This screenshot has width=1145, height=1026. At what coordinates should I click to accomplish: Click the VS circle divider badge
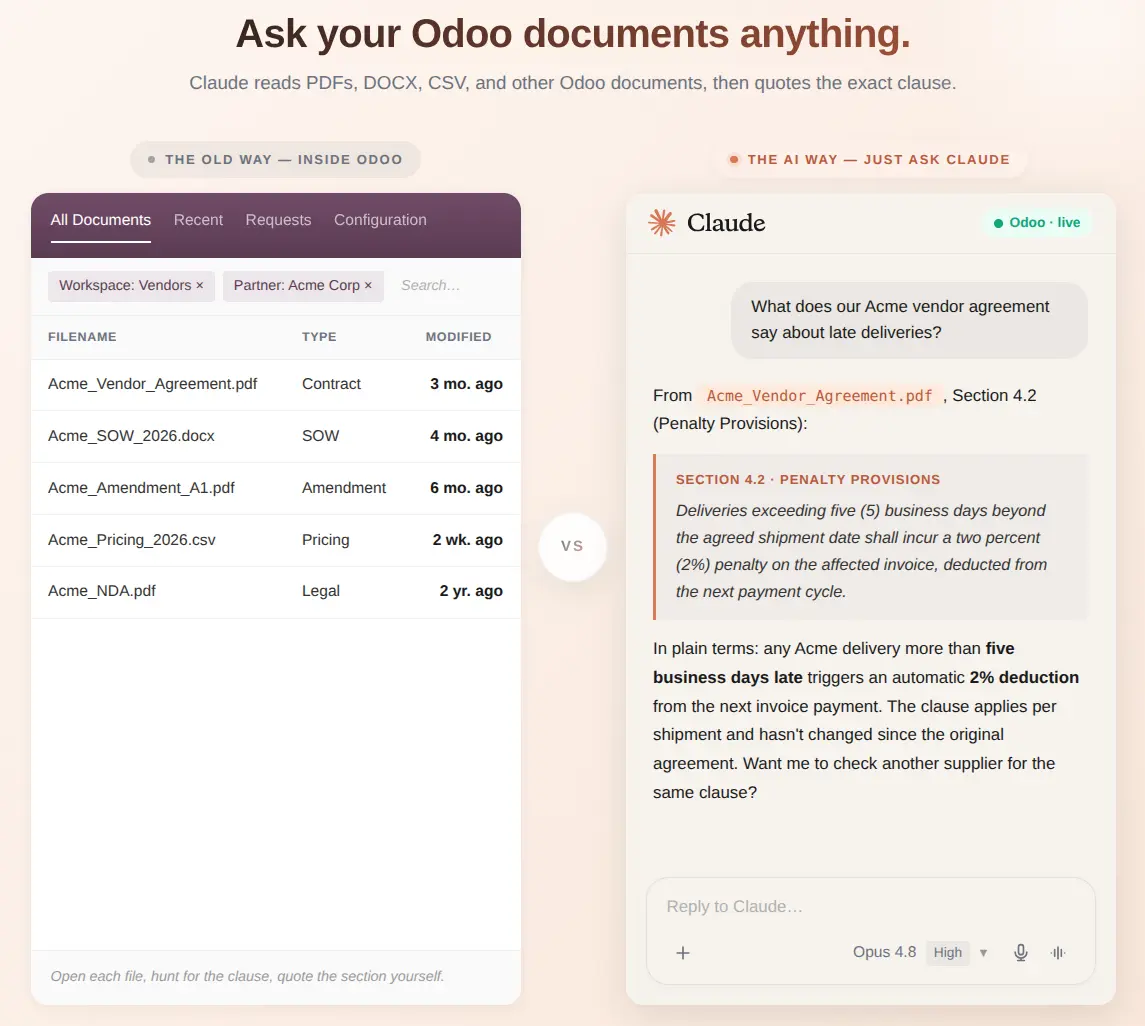click(x=572, y=546)
